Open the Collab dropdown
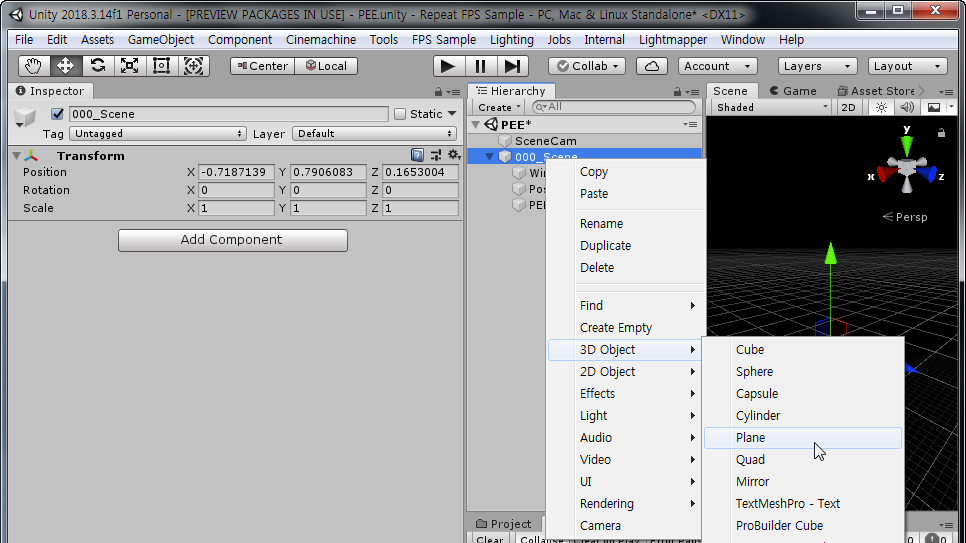Image resolution: width=966 pixels, height=543 pixels. [x=587, y=66]
